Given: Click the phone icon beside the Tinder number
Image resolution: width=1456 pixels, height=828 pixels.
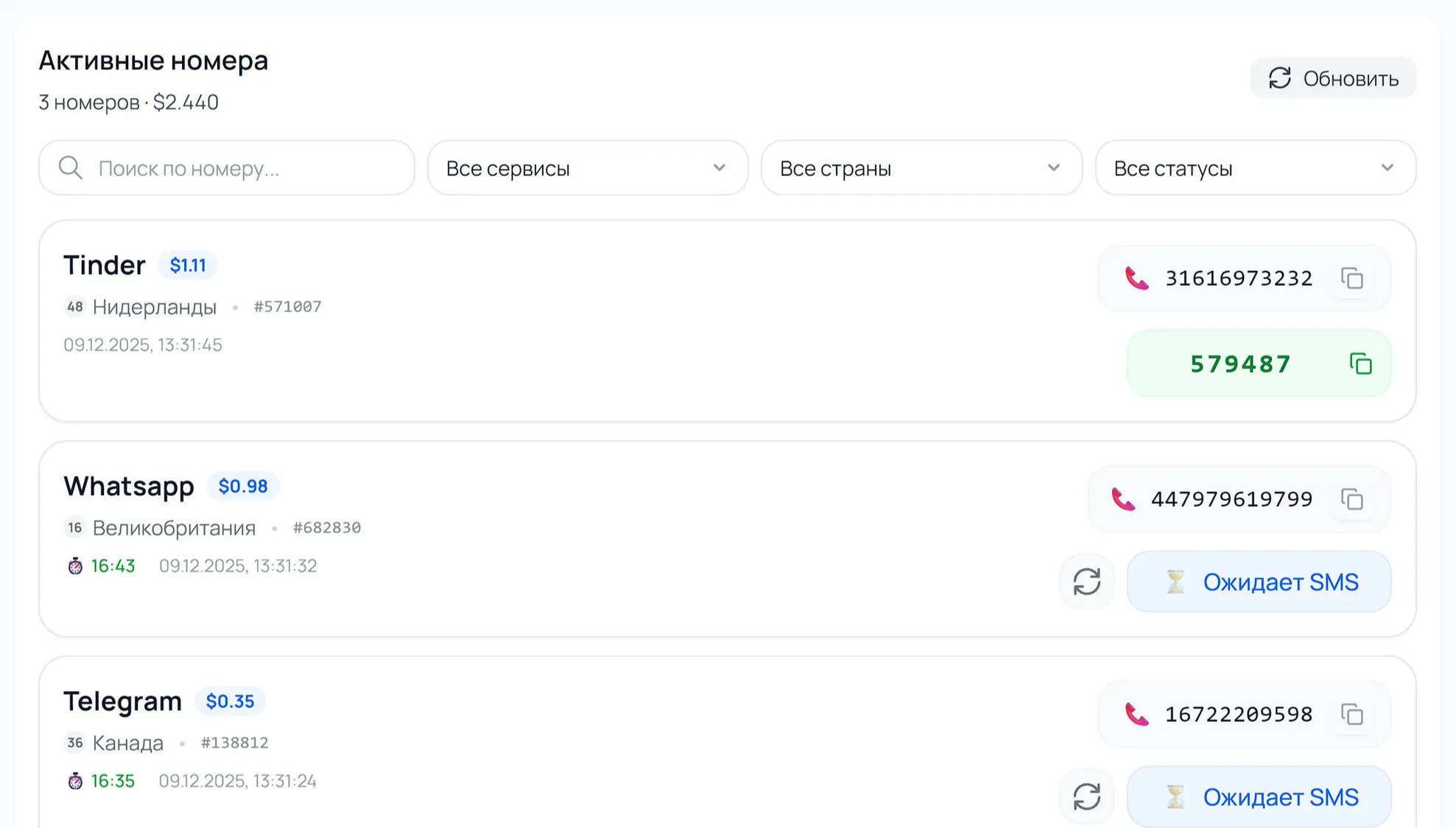Looking at the screenshot, I should coord(1136,278).
